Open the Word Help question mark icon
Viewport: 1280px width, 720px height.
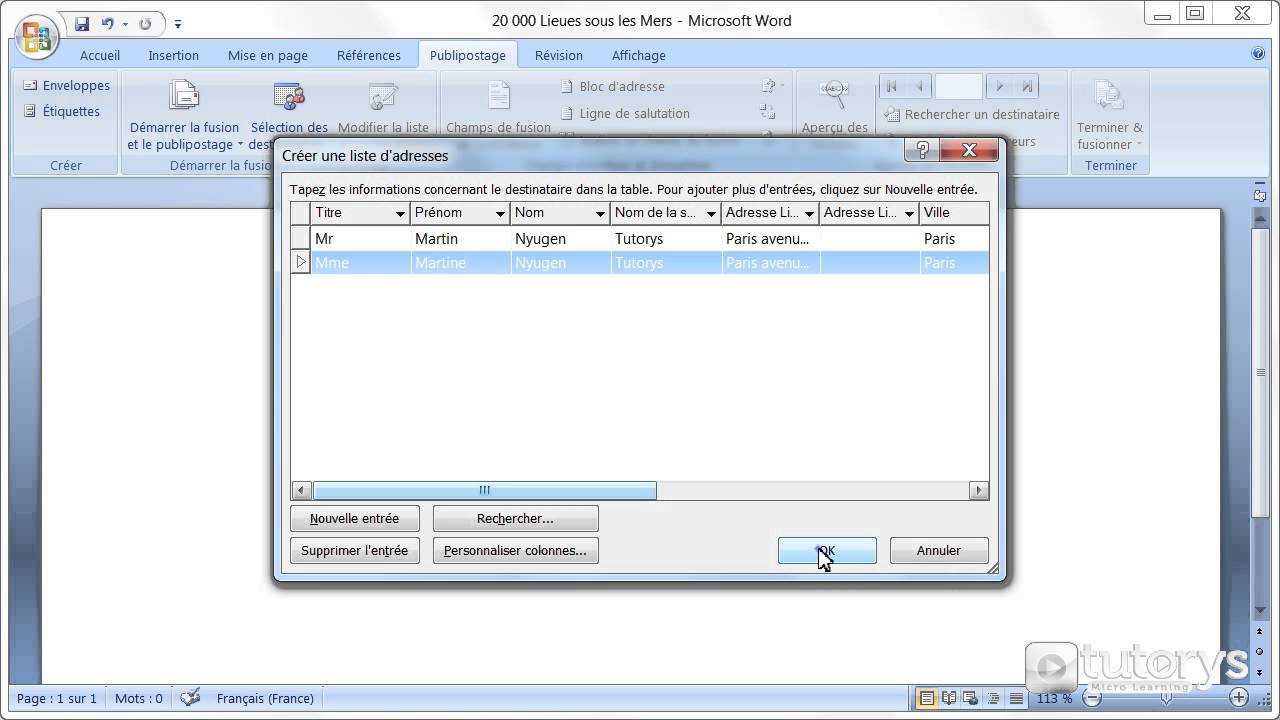coord(1258,54)
